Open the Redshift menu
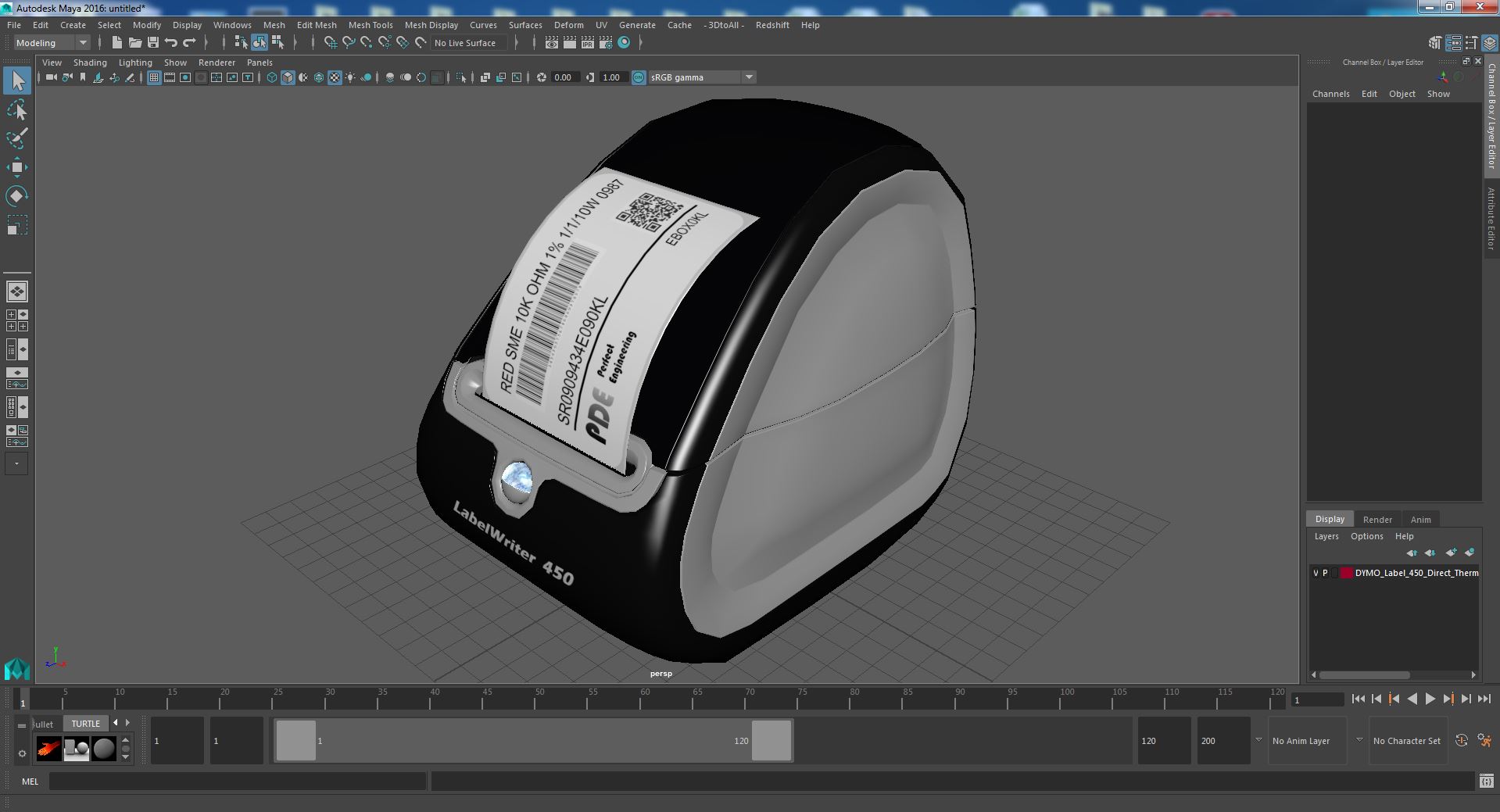Screen dimensions: 1500x812 click(x=772, y=25)
